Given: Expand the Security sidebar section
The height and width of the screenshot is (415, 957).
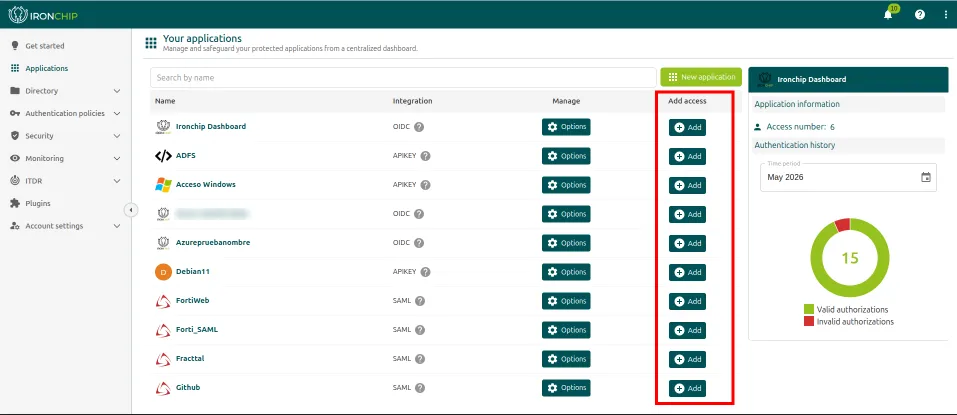Looking at the screenshot, I should point(65,136).
